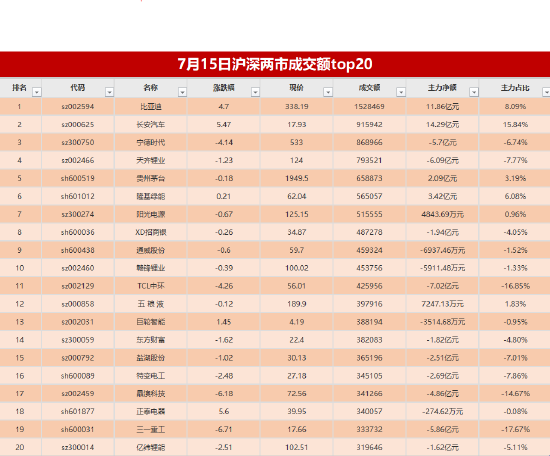Select the code cell sz000625

tap(78, 124)
